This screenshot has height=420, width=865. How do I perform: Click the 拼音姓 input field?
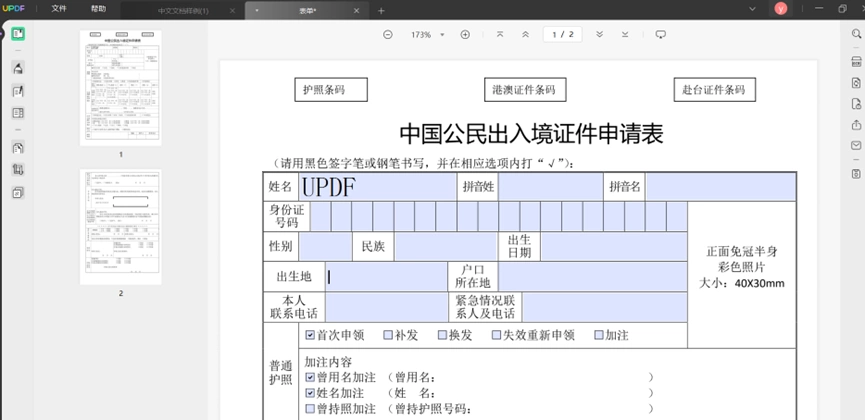click(x=551, y=187)
